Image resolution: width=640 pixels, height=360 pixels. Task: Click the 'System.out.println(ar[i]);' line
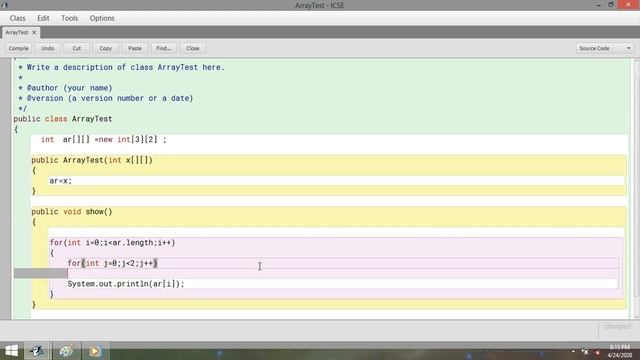coord(126,284)
